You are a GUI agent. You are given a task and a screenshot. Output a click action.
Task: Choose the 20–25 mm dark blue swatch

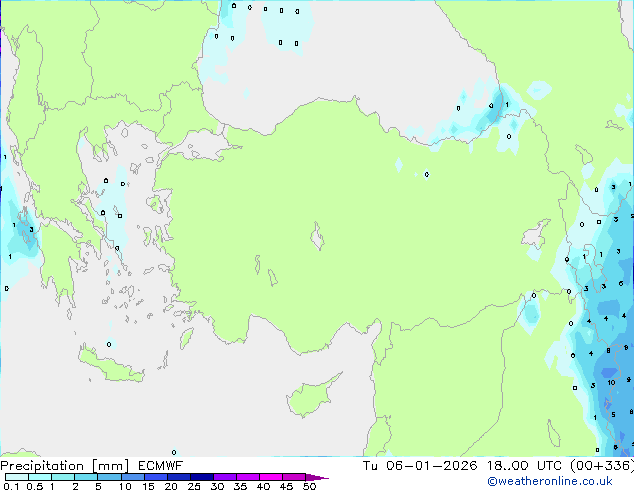pyautogui.click(x=179, y=477)
